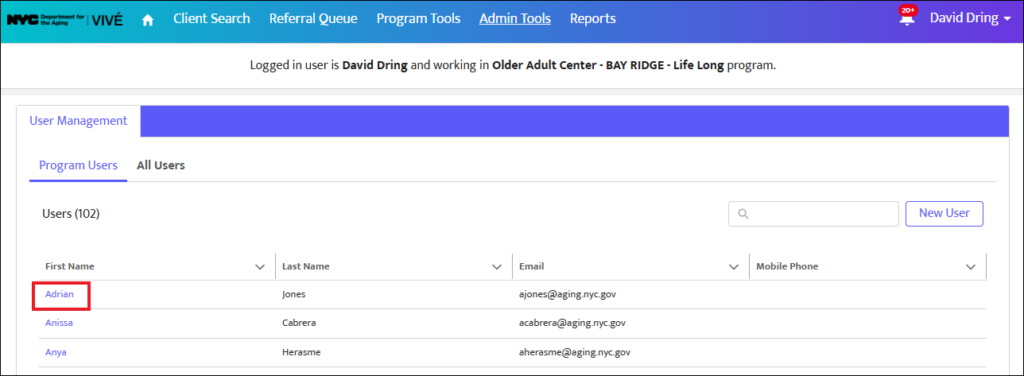
Task: Select the Herasme last name cell
Action: 301,352
